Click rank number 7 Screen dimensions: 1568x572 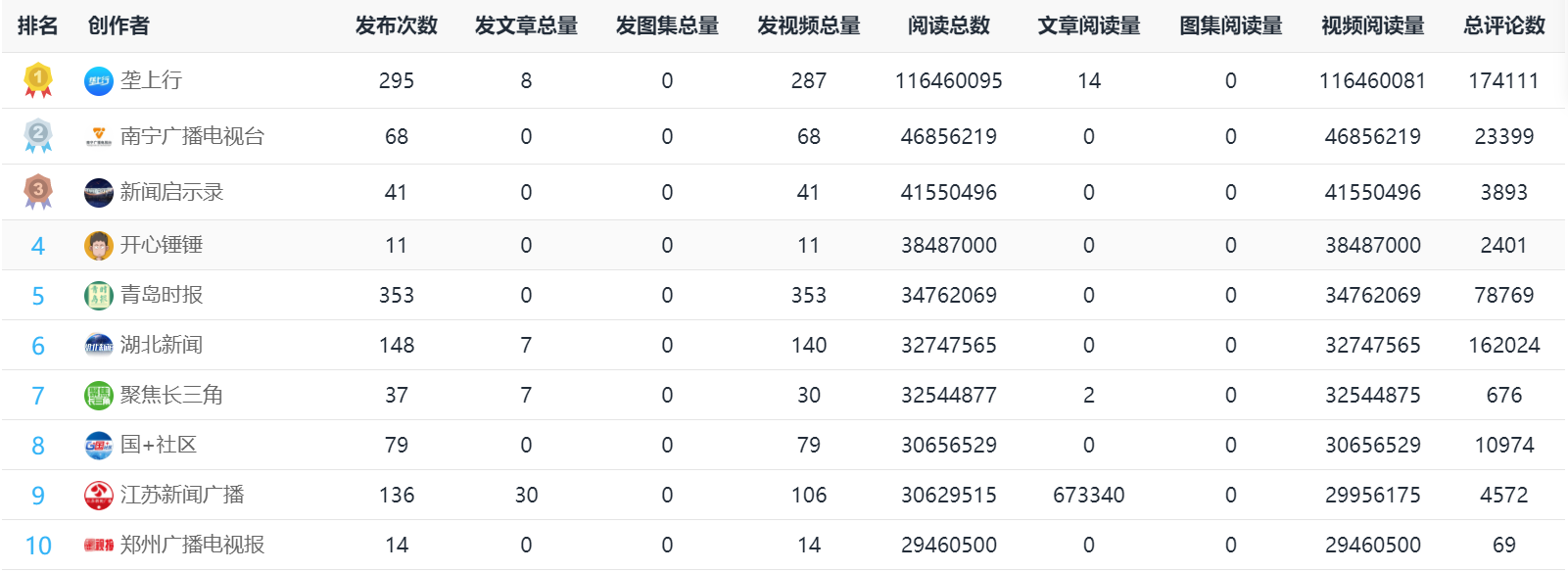[38, 396]
